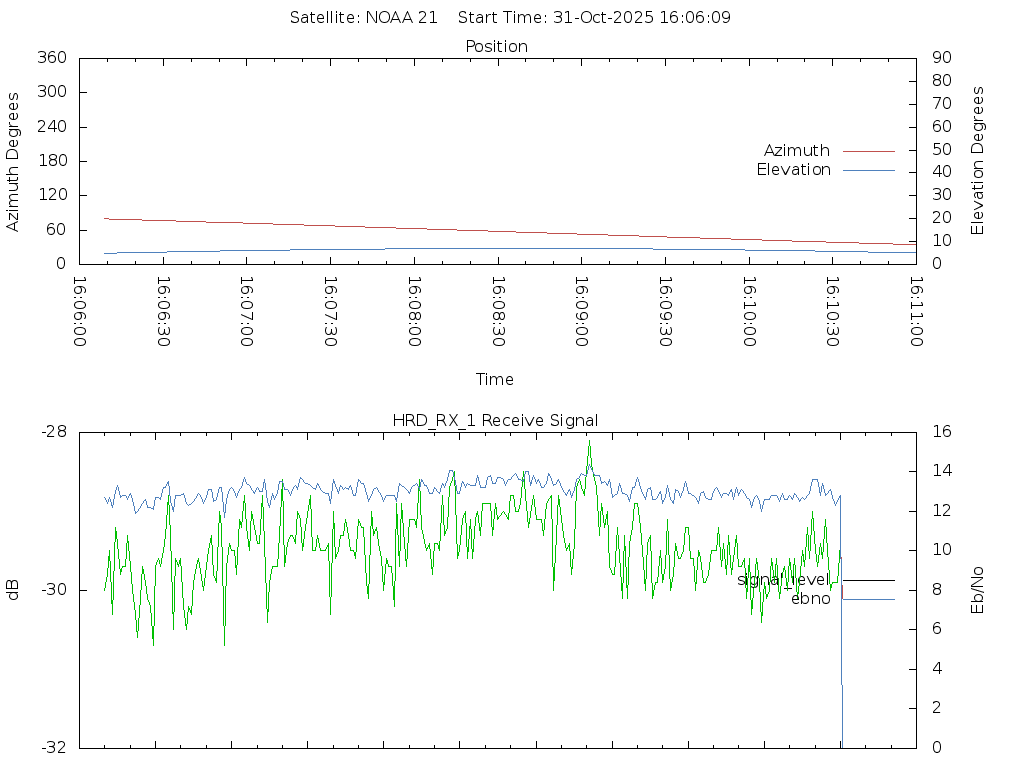Click the 360 azimuth axis tick value

coord(51,58)
